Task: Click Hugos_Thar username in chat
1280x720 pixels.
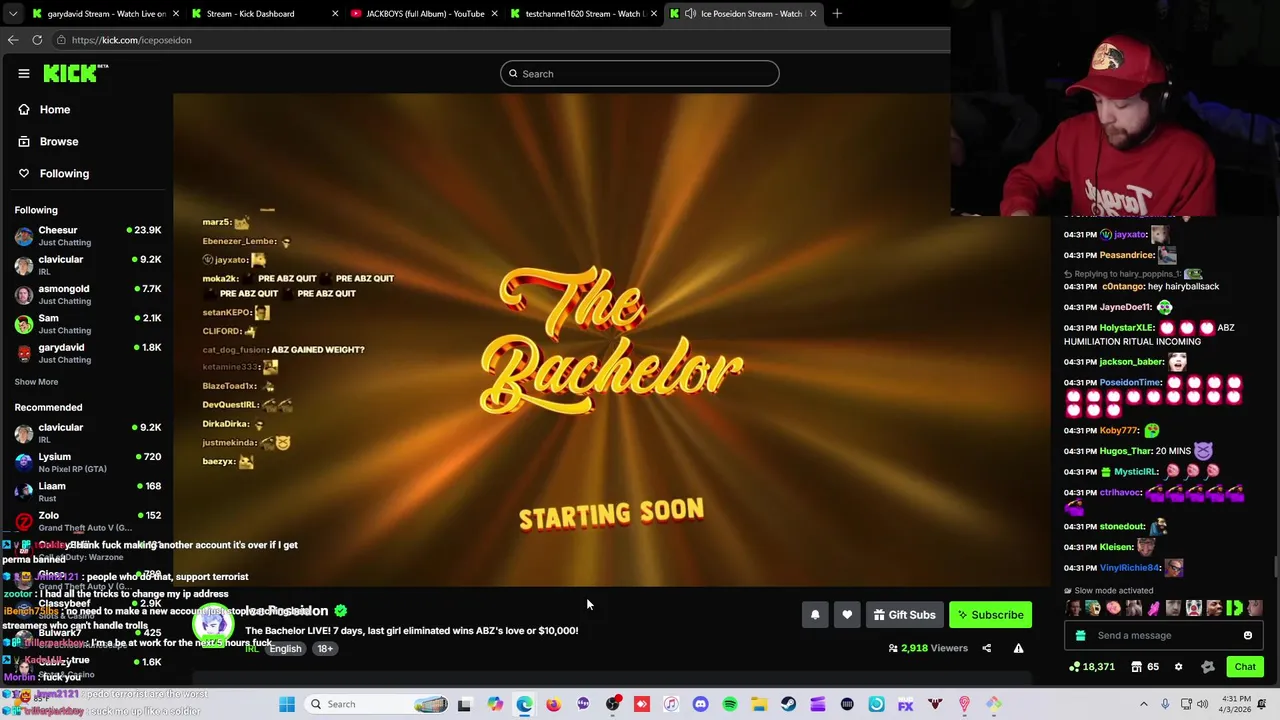Action: pos(1126,452)
